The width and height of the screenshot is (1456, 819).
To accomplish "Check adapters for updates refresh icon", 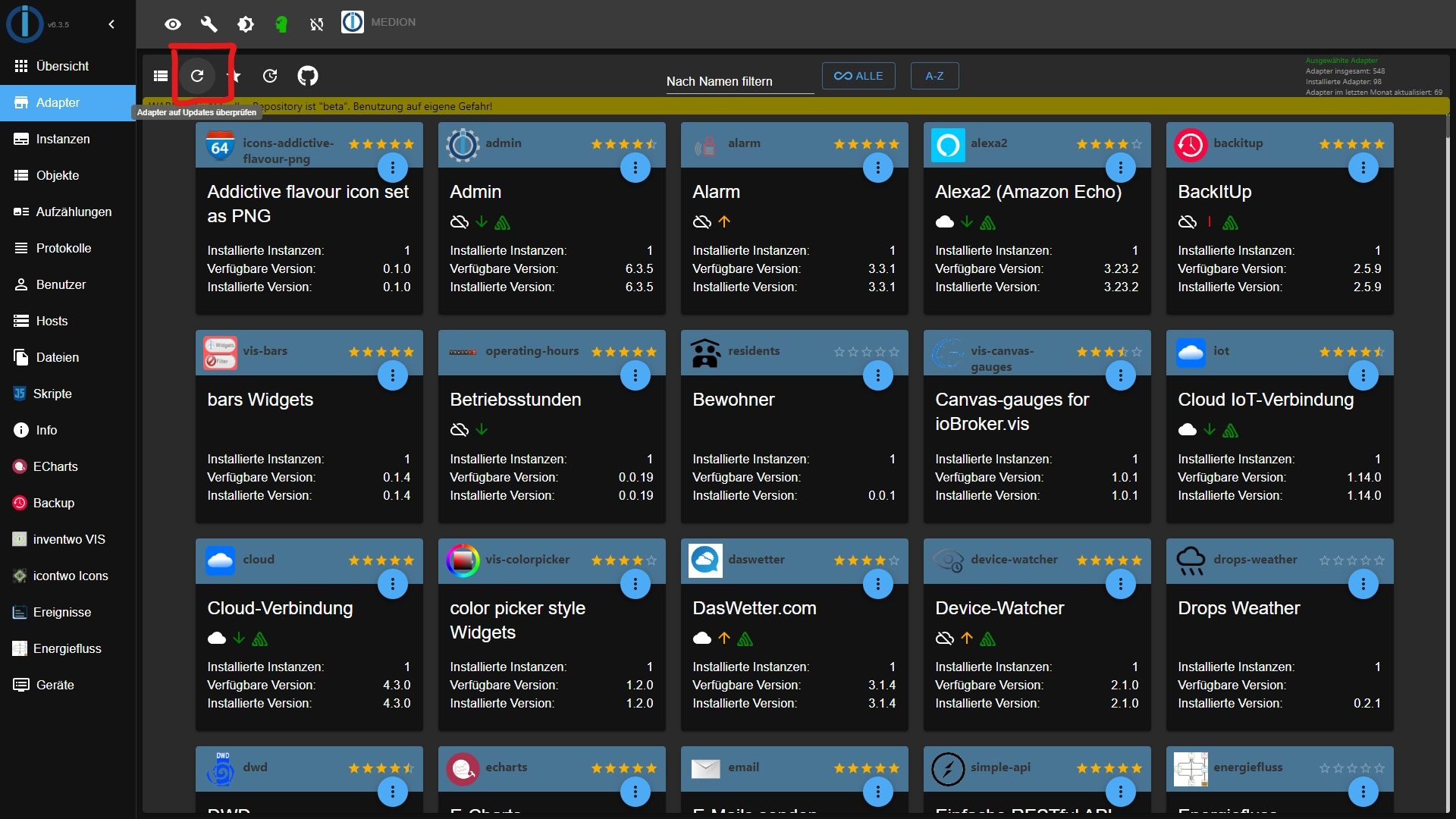I will coord(197,76).
